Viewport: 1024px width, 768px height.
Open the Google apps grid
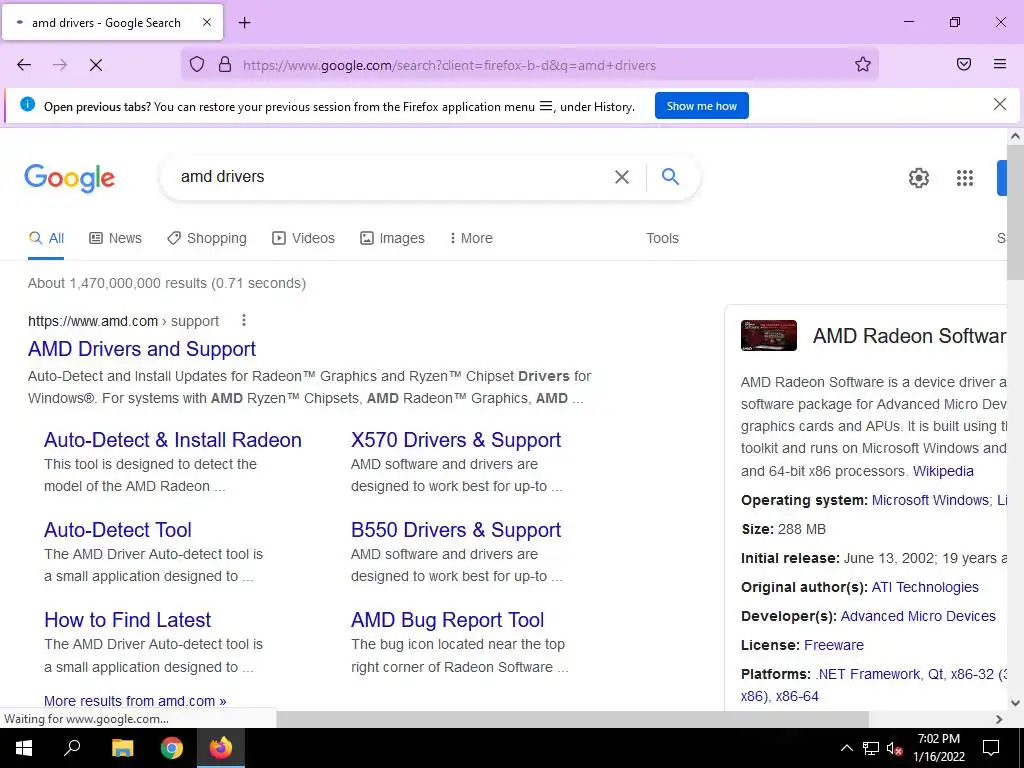(965, 178)
